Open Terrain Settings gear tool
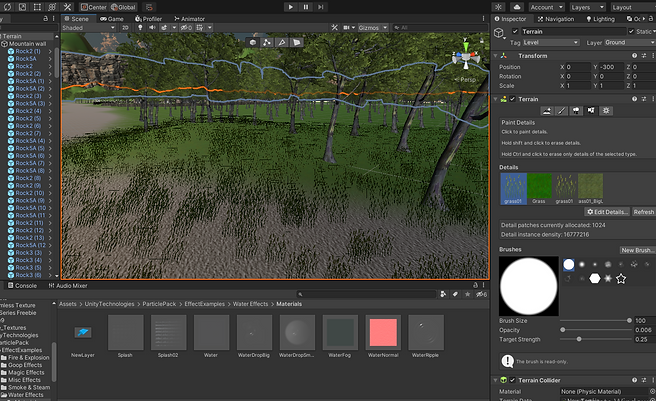The width and height of the screenshot is (656, 401). [606, 111]
